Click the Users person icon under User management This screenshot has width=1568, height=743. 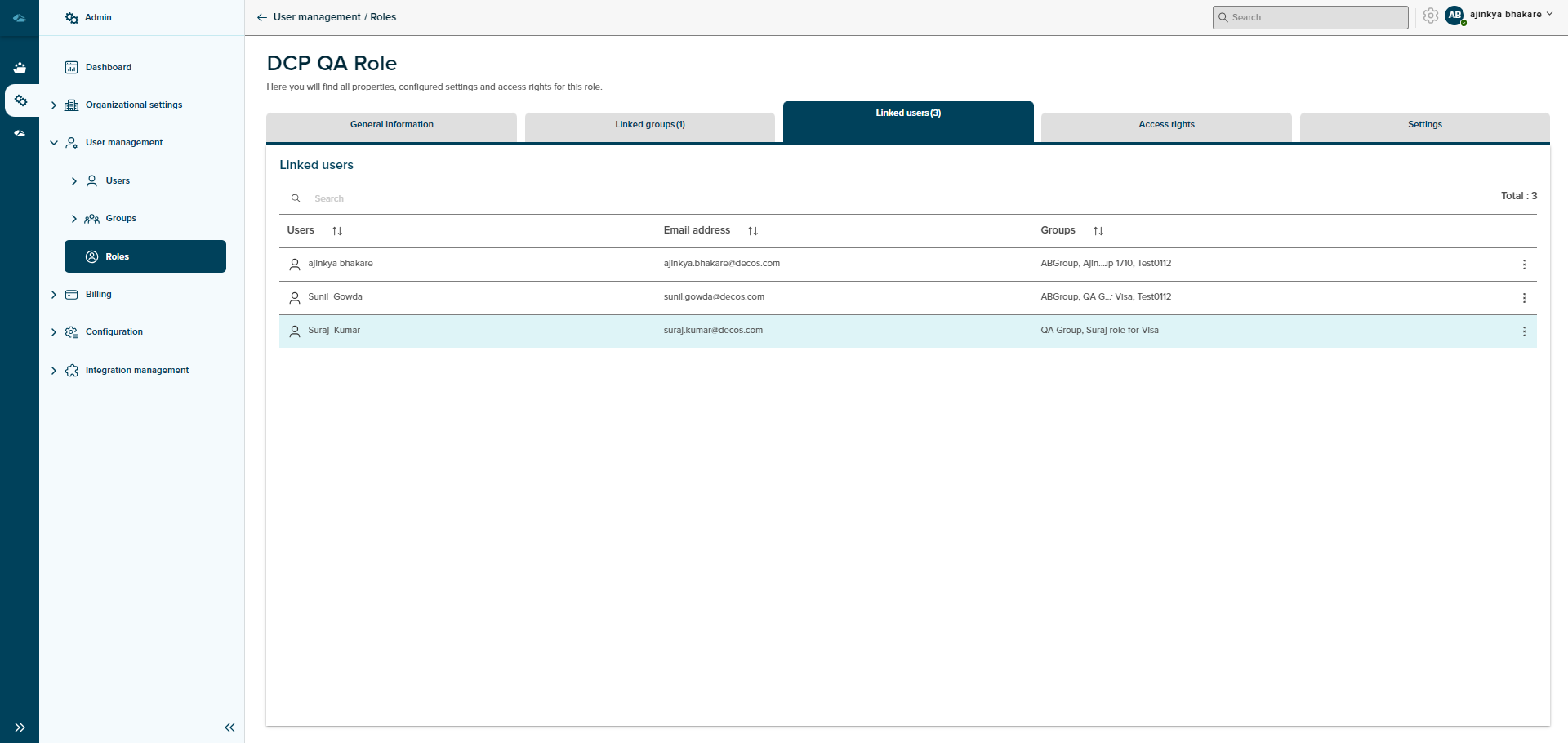point(92,180)
